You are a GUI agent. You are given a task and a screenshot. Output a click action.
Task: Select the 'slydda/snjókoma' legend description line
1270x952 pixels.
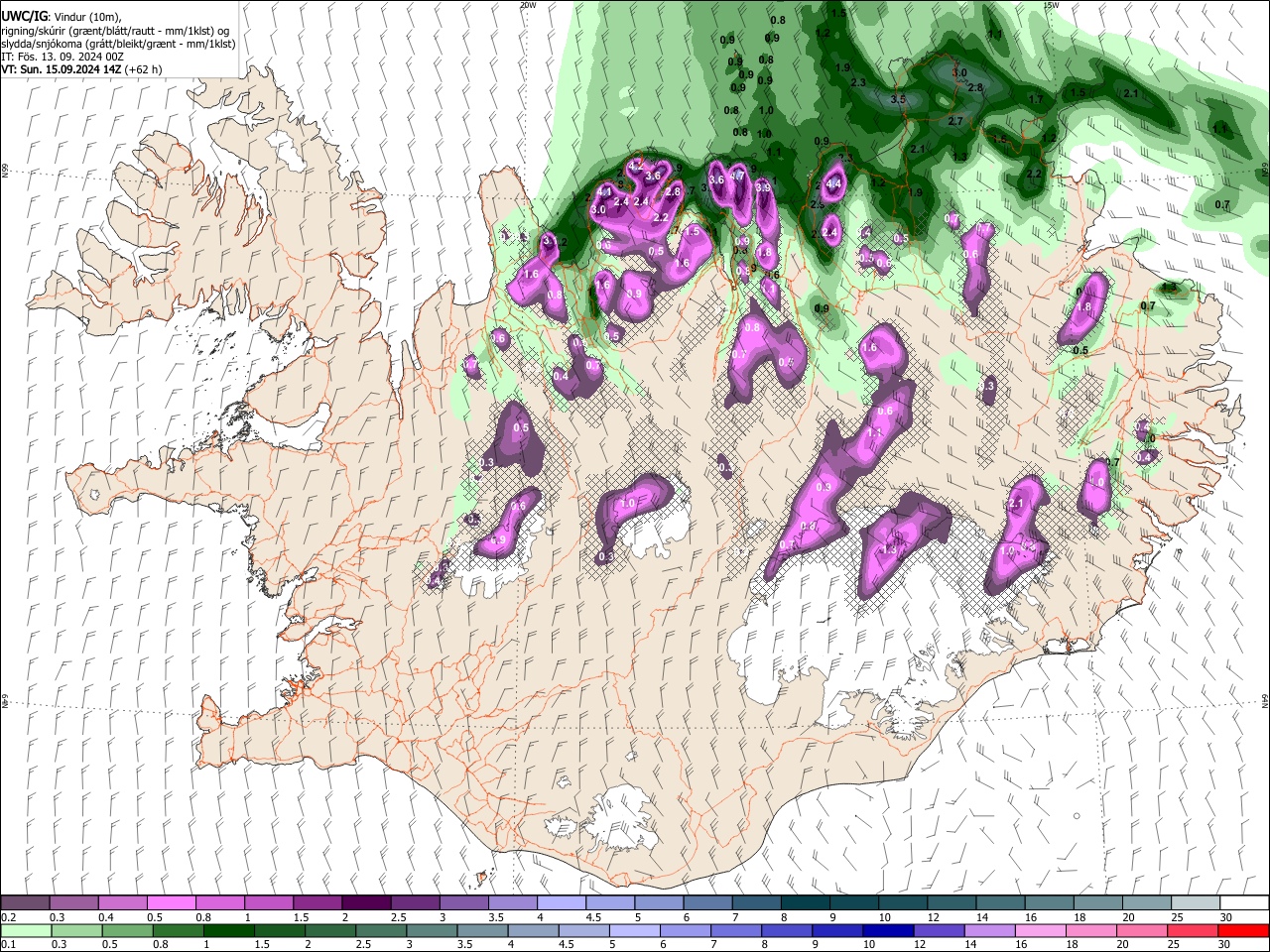tap(118, 44)
